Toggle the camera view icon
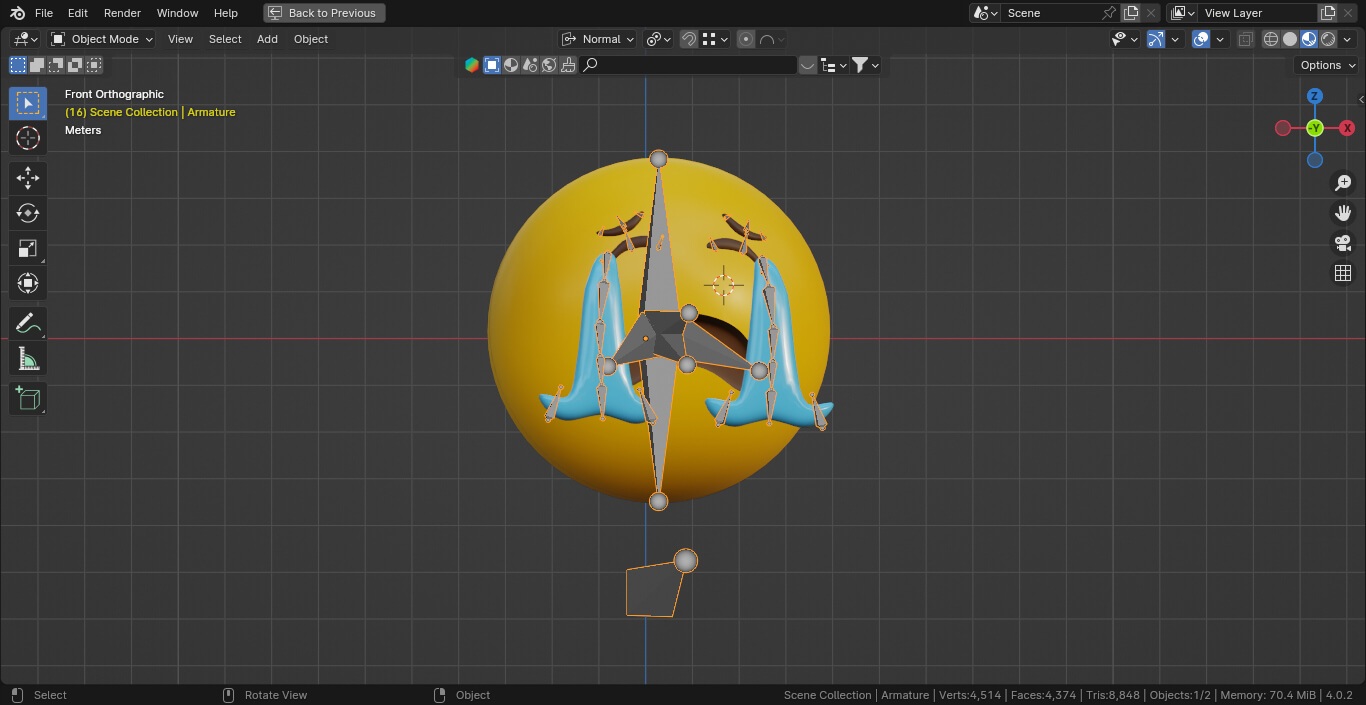 point(1343,243)
